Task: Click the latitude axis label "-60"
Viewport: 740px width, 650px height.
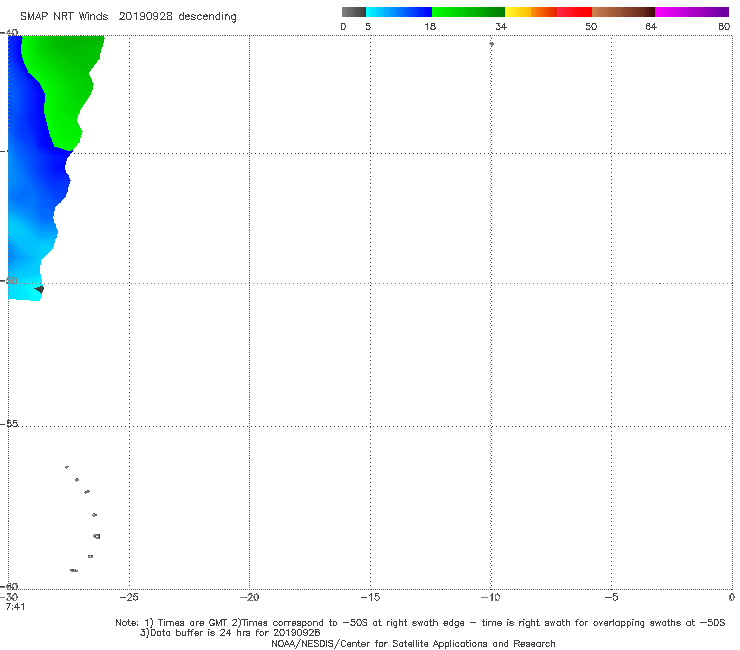Action: tap(9, 586)
